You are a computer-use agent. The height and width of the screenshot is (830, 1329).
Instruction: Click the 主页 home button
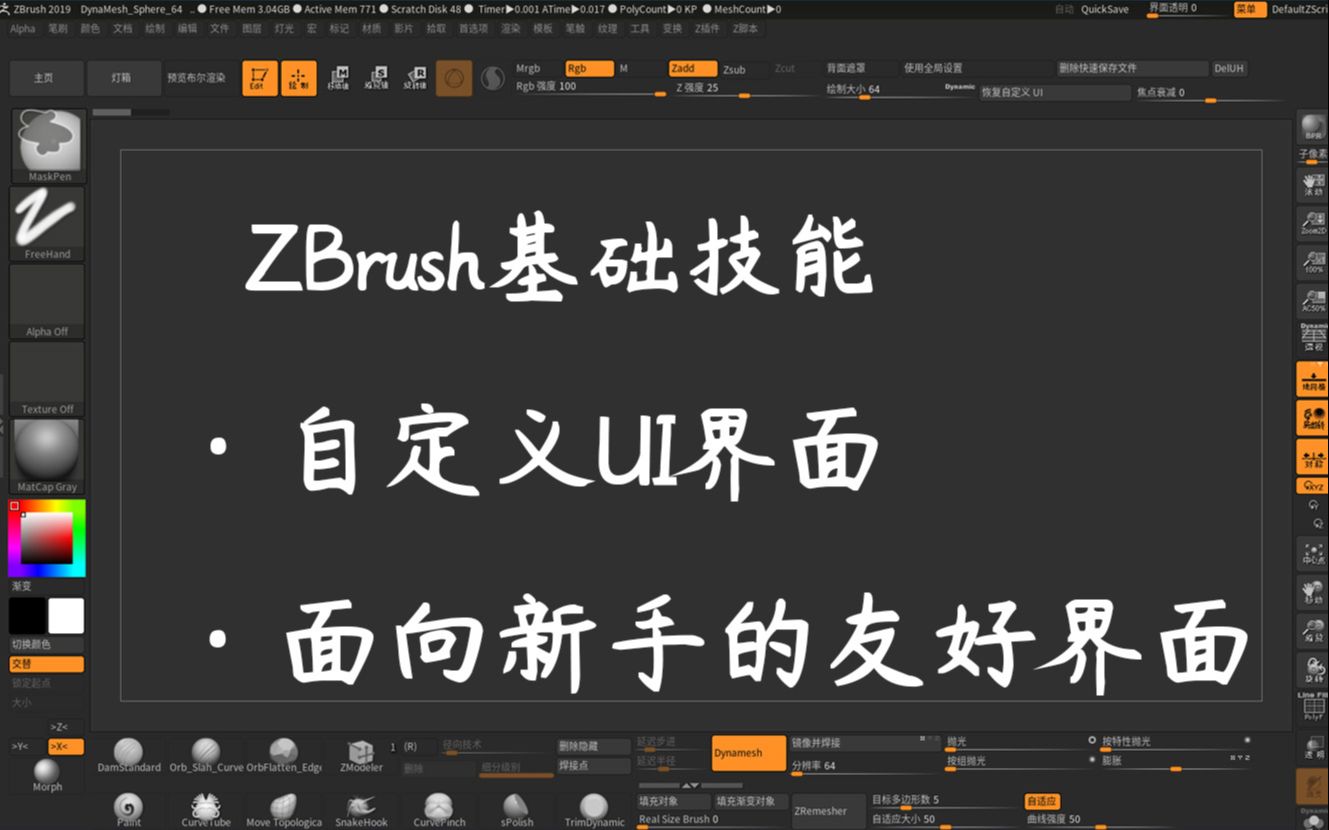tap(44, 78)
